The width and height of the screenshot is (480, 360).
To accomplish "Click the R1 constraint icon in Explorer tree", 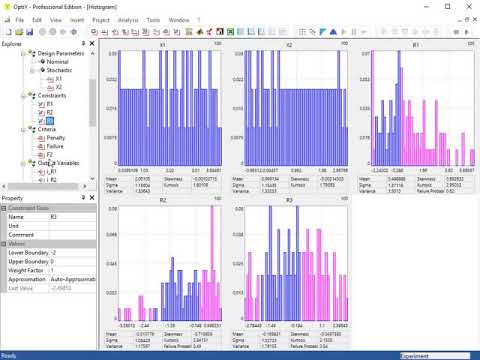I will 41,104.
